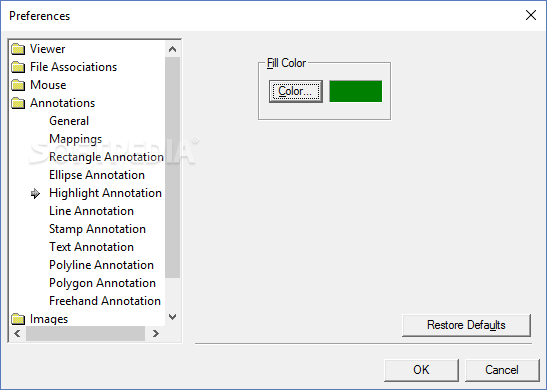Select Polyline Annotation in the tree
The image size is (547, 390).
(x=102, y=265)
